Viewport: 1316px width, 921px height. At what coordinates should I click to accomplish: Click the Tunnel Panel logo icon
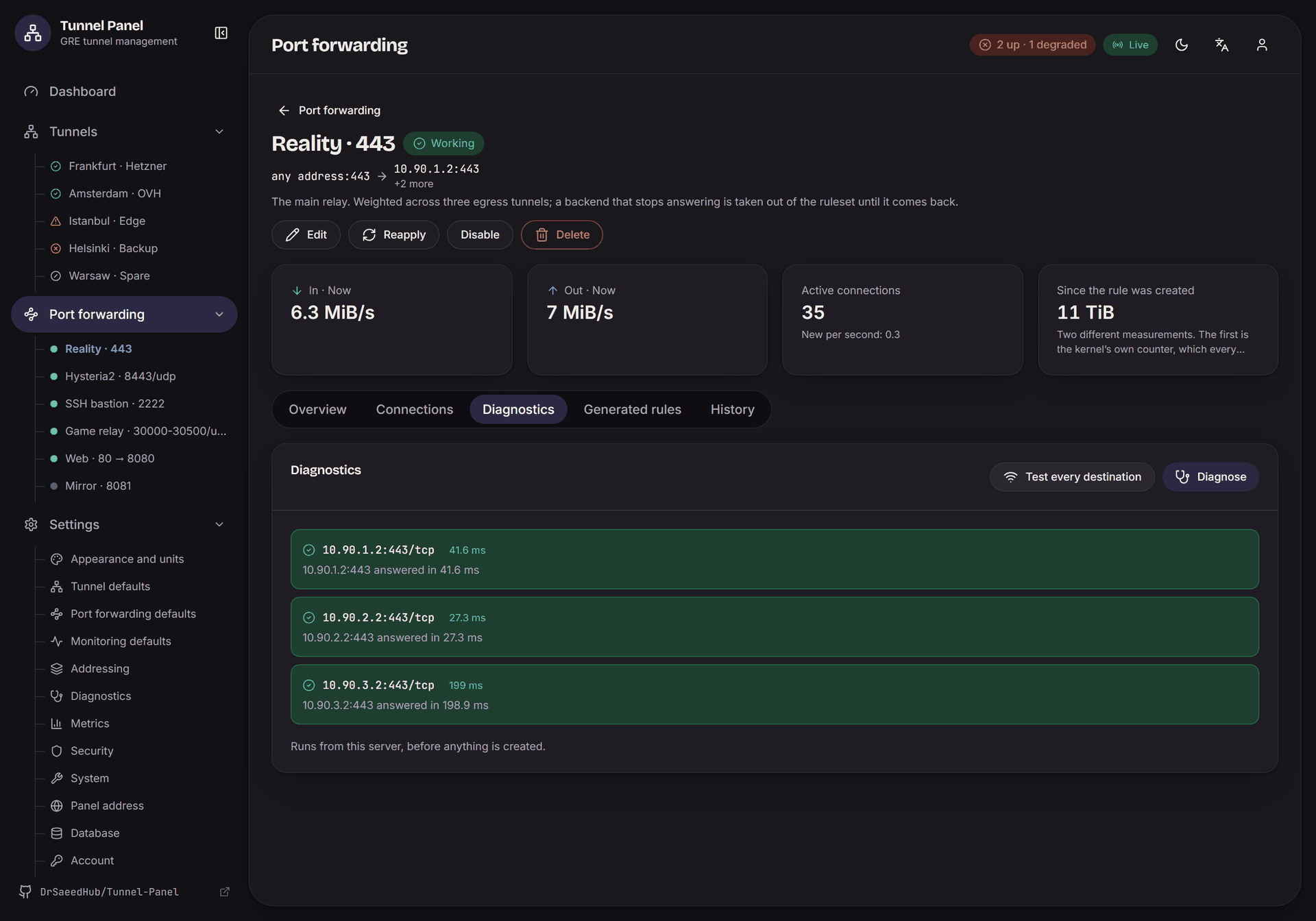click(x=33, y=33)
